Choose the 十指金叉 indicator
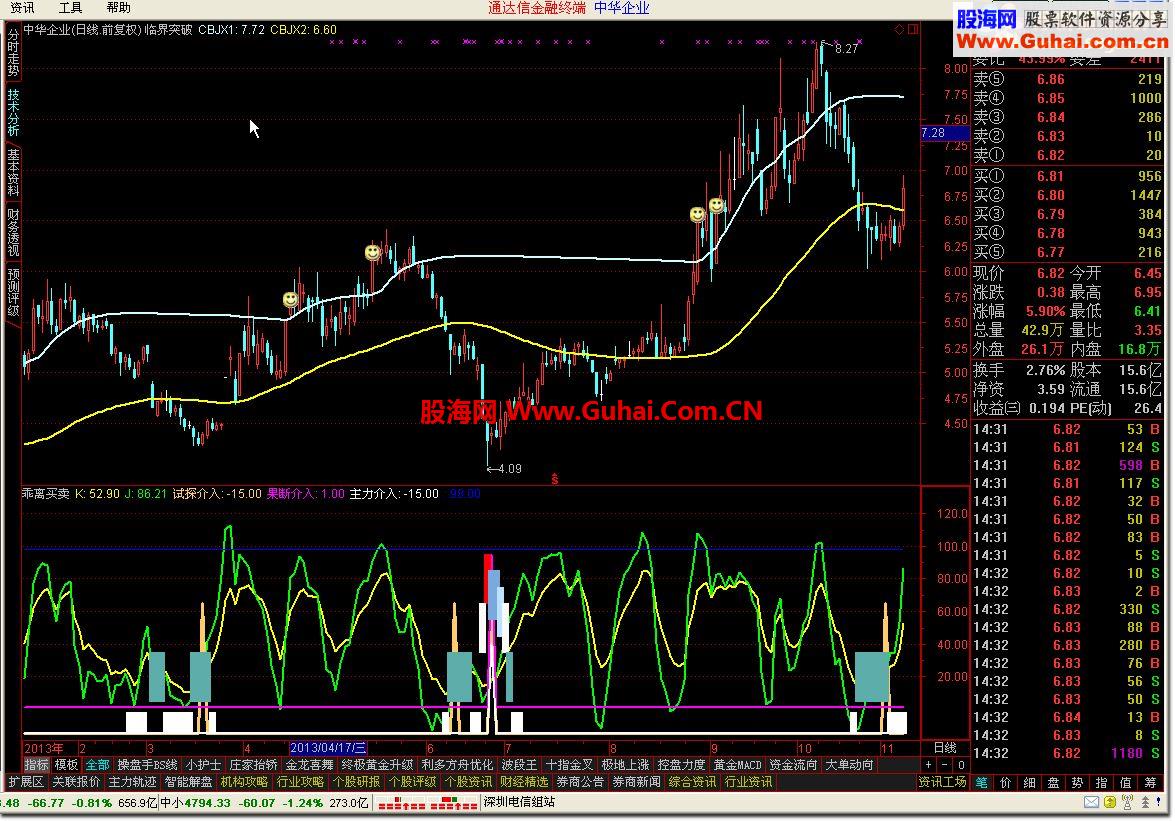The image size is (1175, 821). [x=570, y=765]
